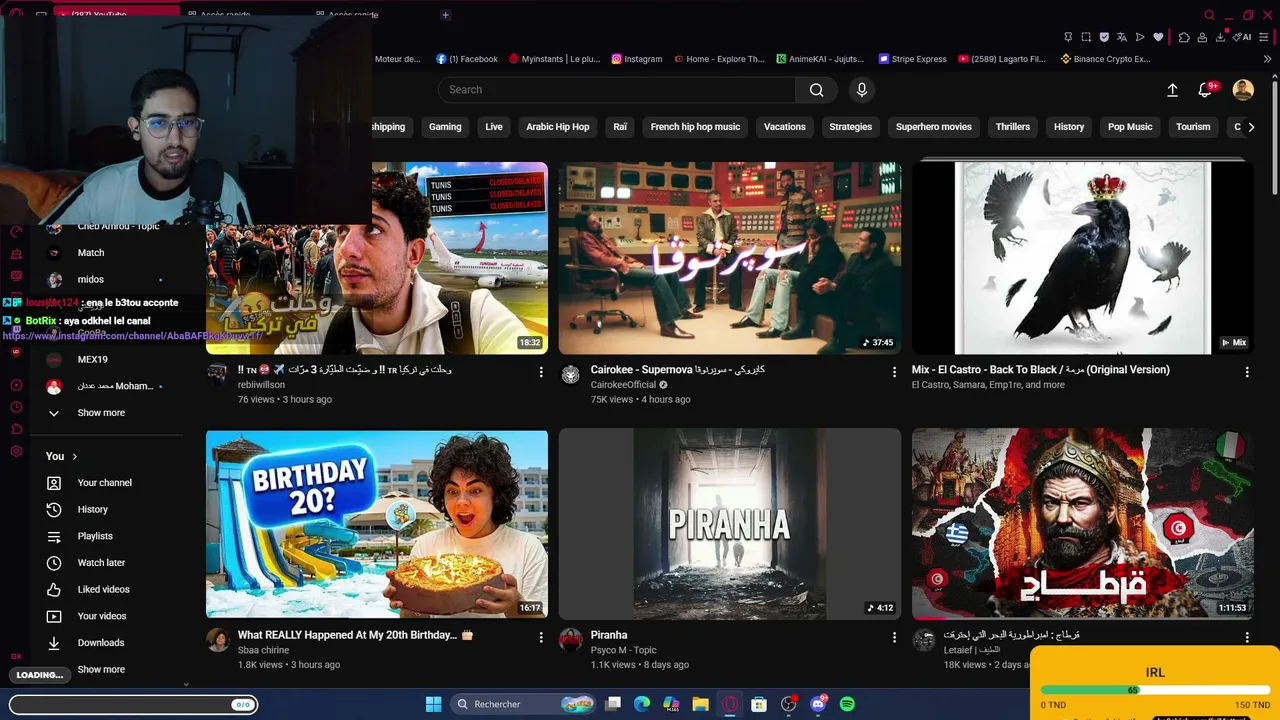Expand You list with bottom Show more

[x=100, y=670]
